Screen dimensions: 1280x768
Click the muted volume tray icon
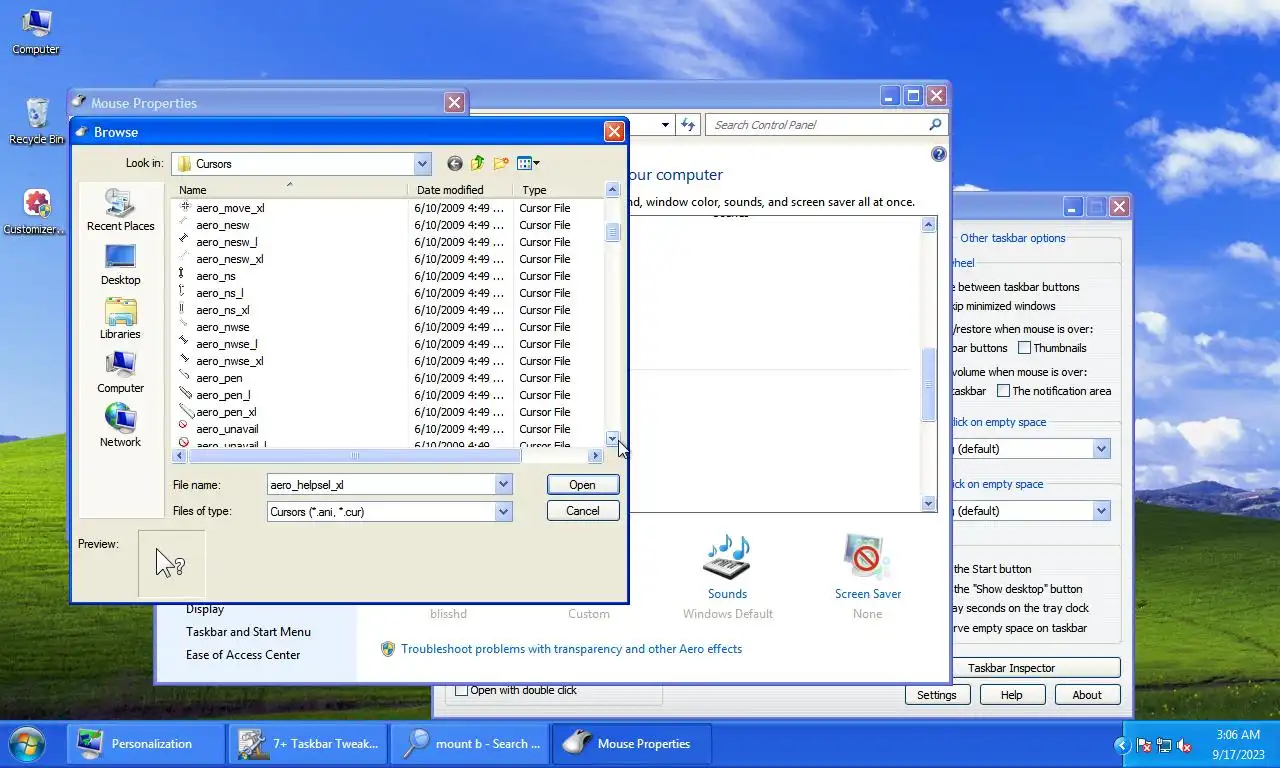tap(1185, 745)
